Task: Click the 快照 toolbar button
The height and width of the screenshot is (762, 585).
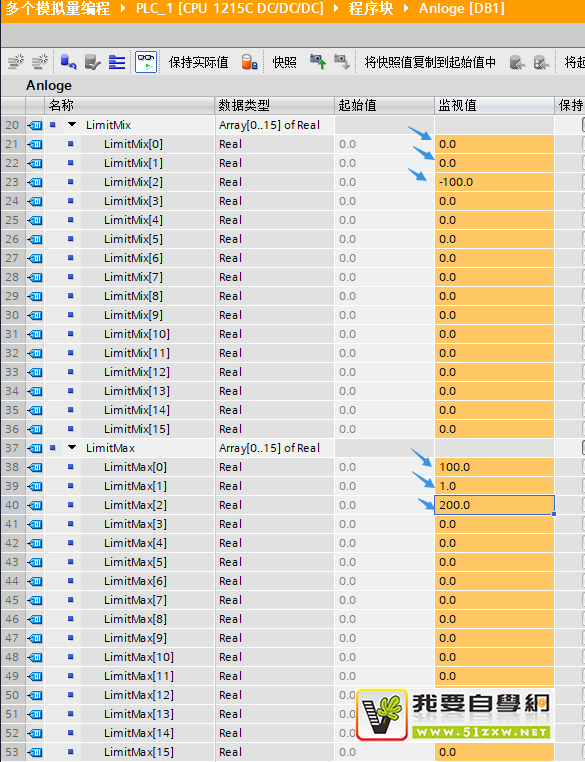Action: (x=284, y=62)
